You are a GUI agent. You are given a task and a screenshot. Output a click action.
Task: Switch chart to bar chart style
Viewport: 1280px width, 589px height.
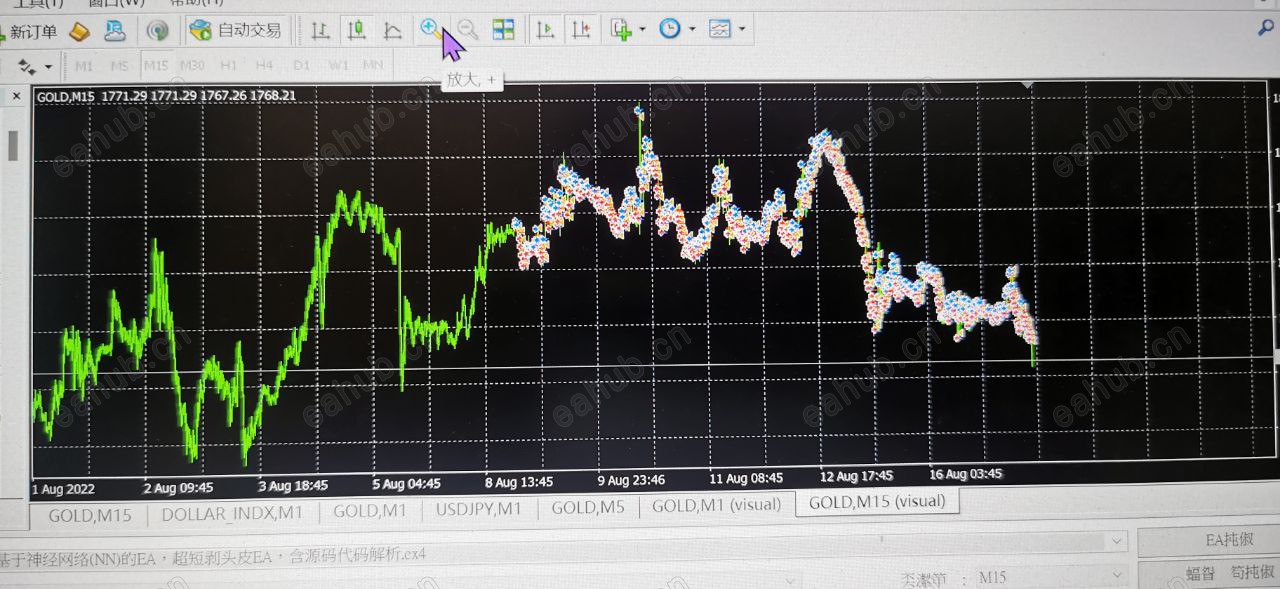tap(320, 30)
